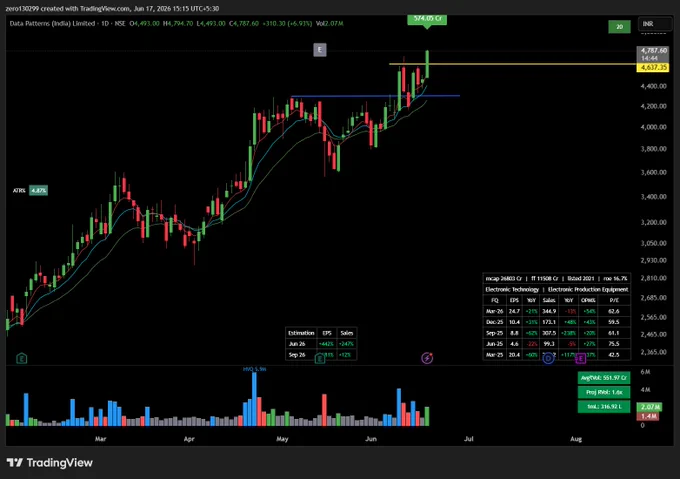Select the blue horizontal support line

[x=376, y=96]
